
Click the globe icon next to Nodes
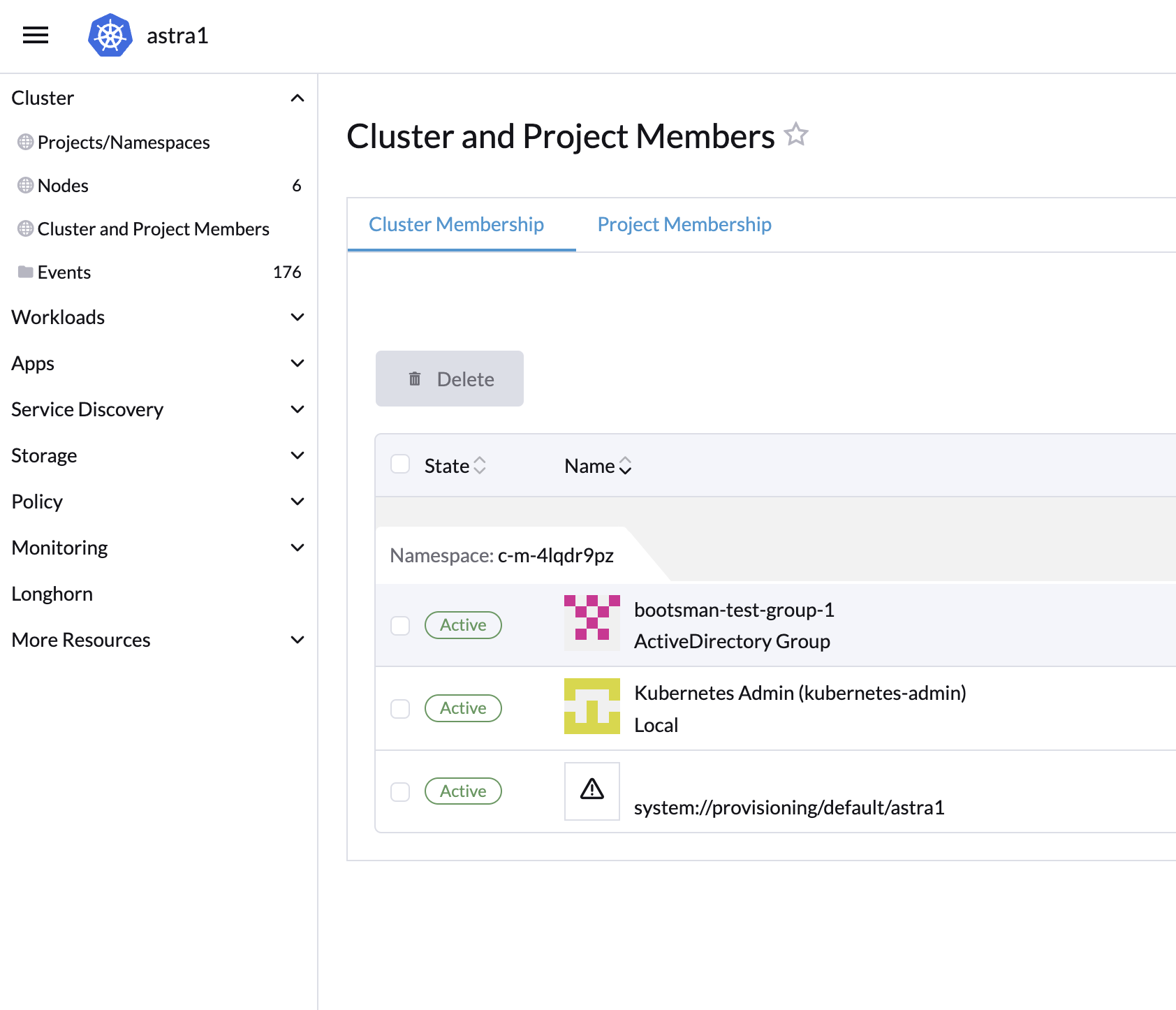[x=26, y=185]
